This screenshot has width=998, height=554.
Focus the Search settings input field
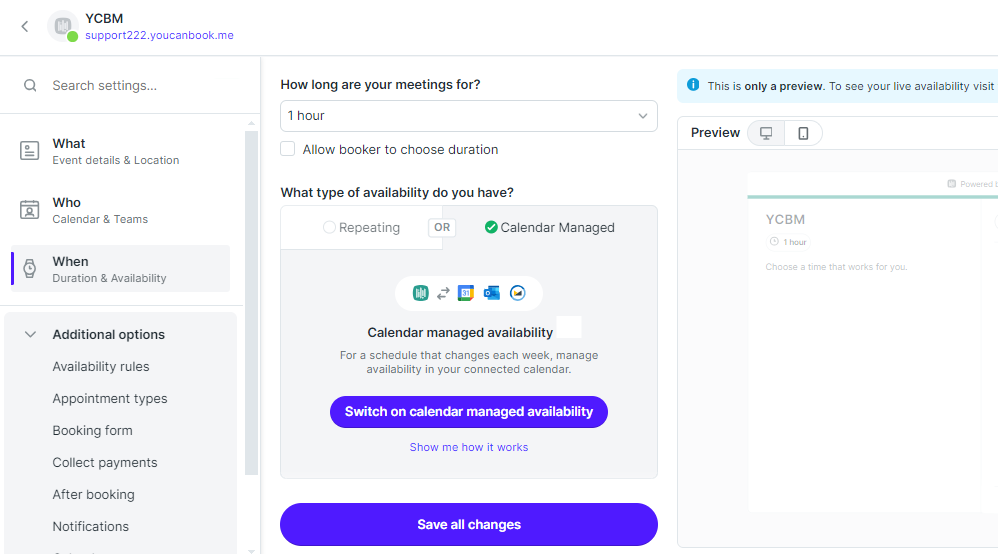tap(140, 86)
